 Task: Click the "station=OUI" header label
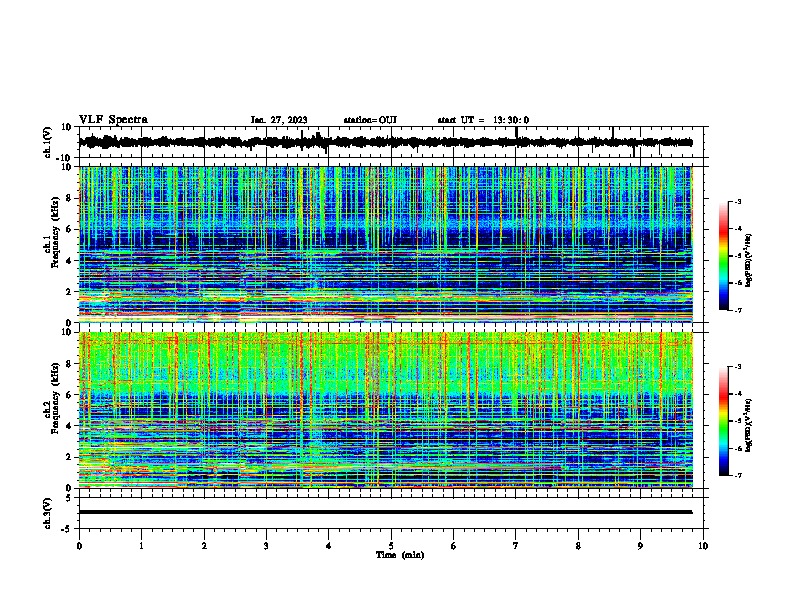(370, 120)
